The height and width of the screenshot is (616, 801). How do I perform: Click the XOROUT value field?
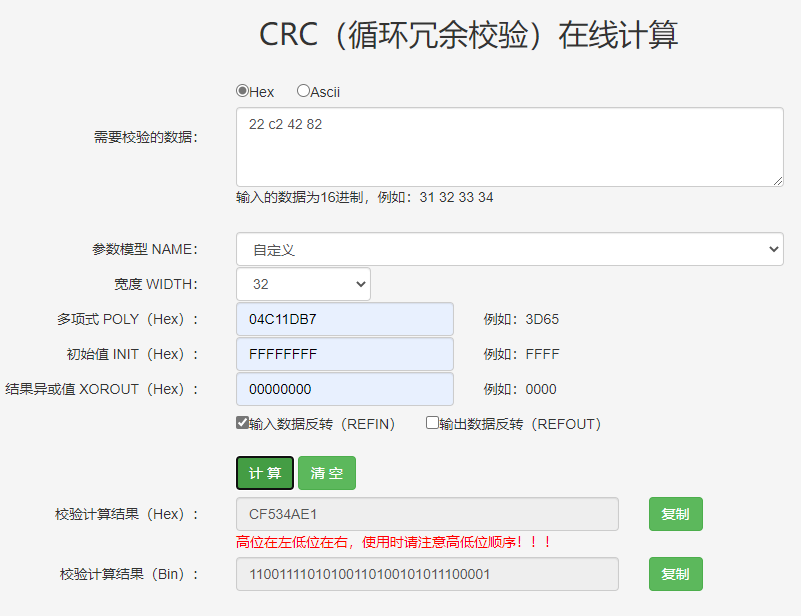point(344,388)
